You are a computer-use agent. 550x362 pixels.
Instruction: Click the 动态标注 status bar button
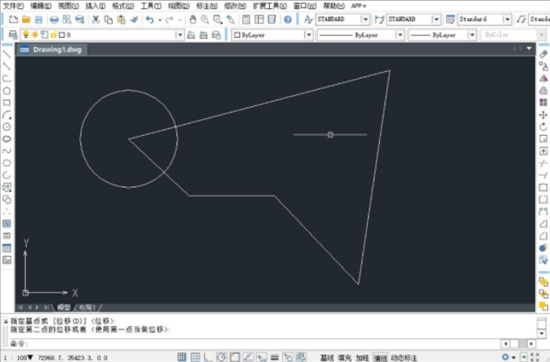404,357
